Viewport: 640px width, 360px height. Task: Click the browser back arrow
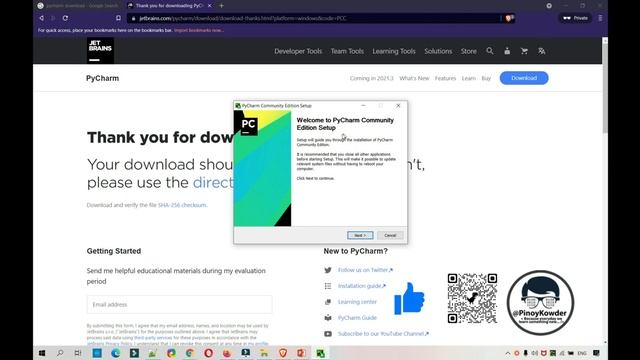(x=41, y=18)
